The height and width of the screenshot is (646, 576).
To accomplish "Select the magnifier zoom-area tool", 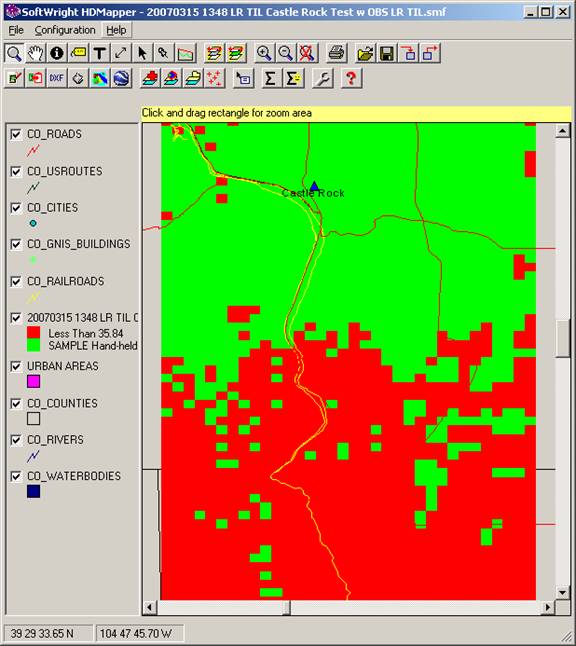I will tap(14, 54).
